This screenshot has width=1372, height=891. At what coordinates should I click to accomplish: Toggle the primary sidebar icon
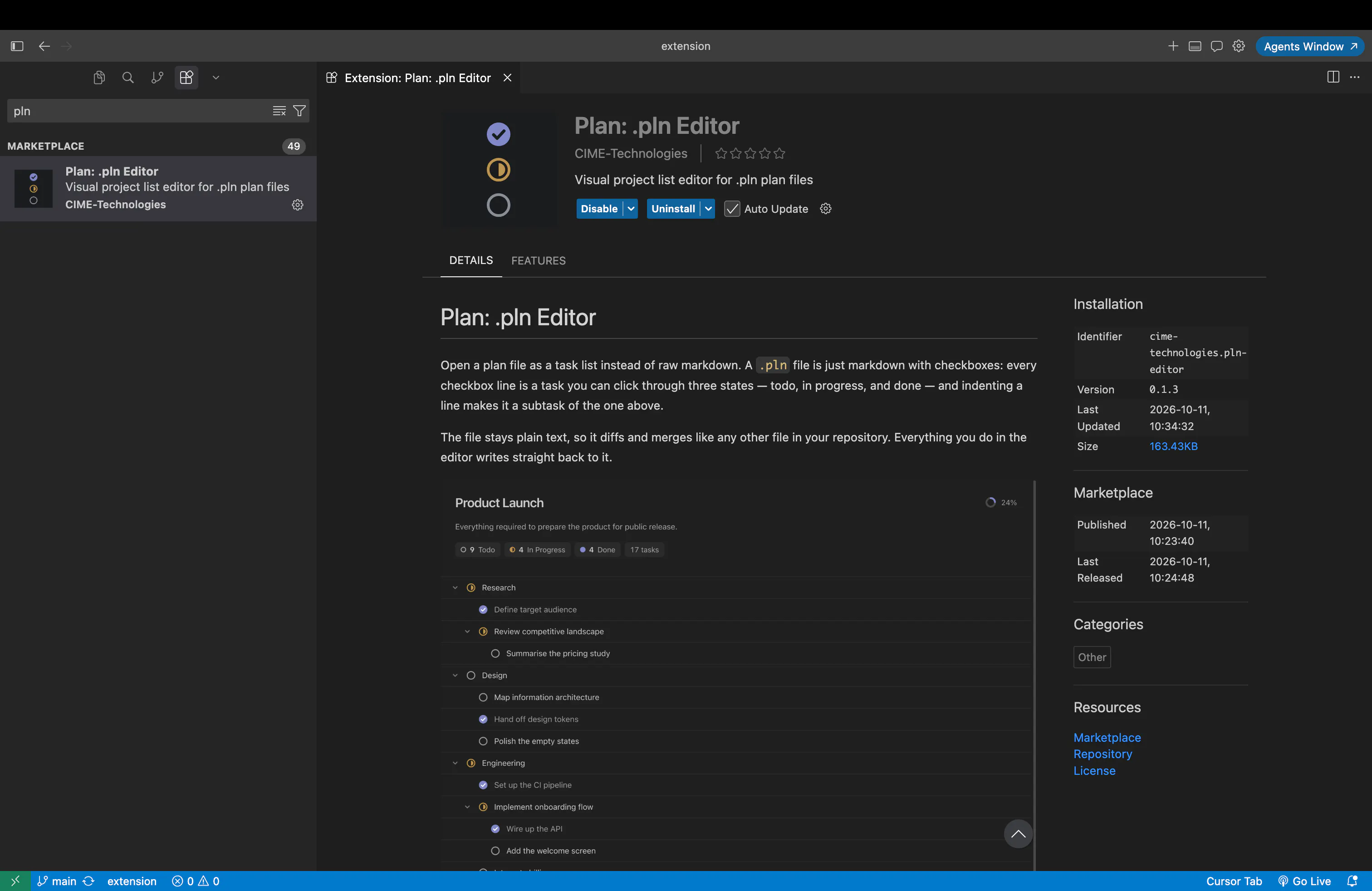click(17, 46)
